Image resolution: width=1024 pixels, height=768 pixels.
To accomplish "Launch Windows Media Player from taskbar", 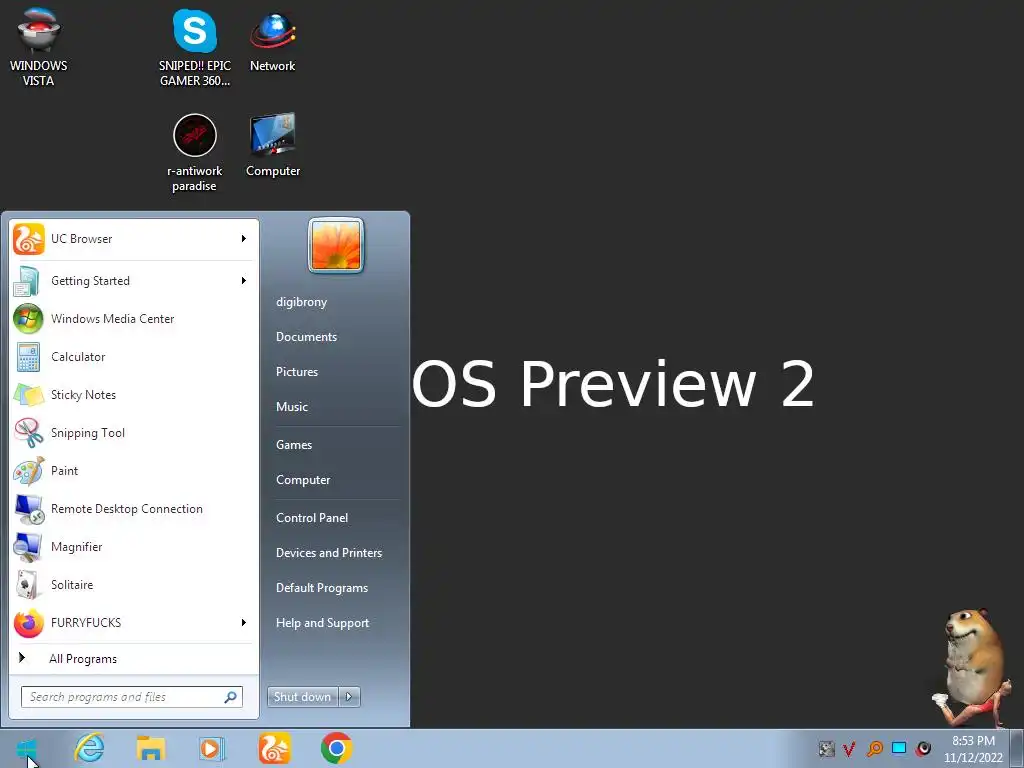I will tap(212, 748).
